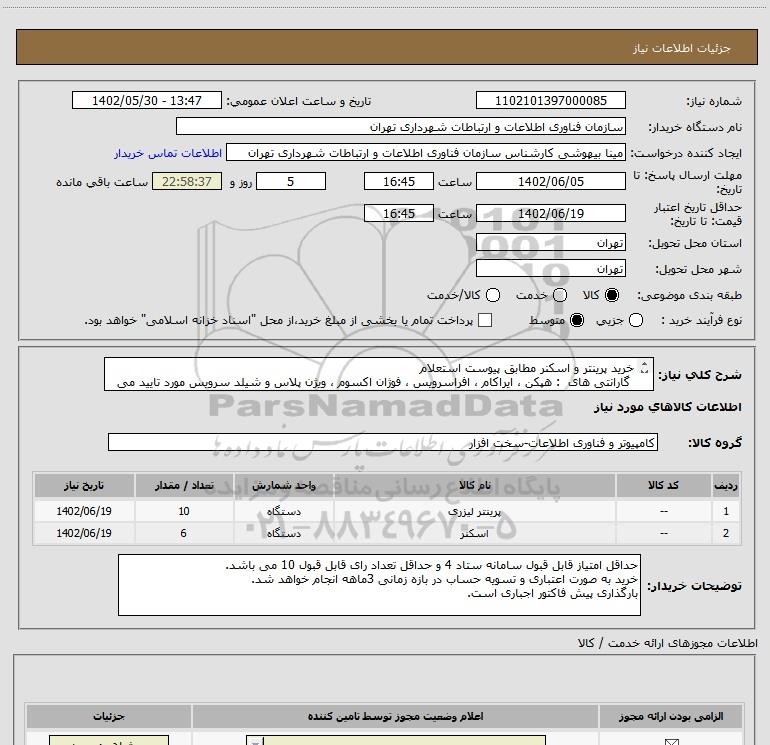
Task: Open the اطلاعات تماس خریدار link
Action: pyautogui.click(x=168, y=153)
